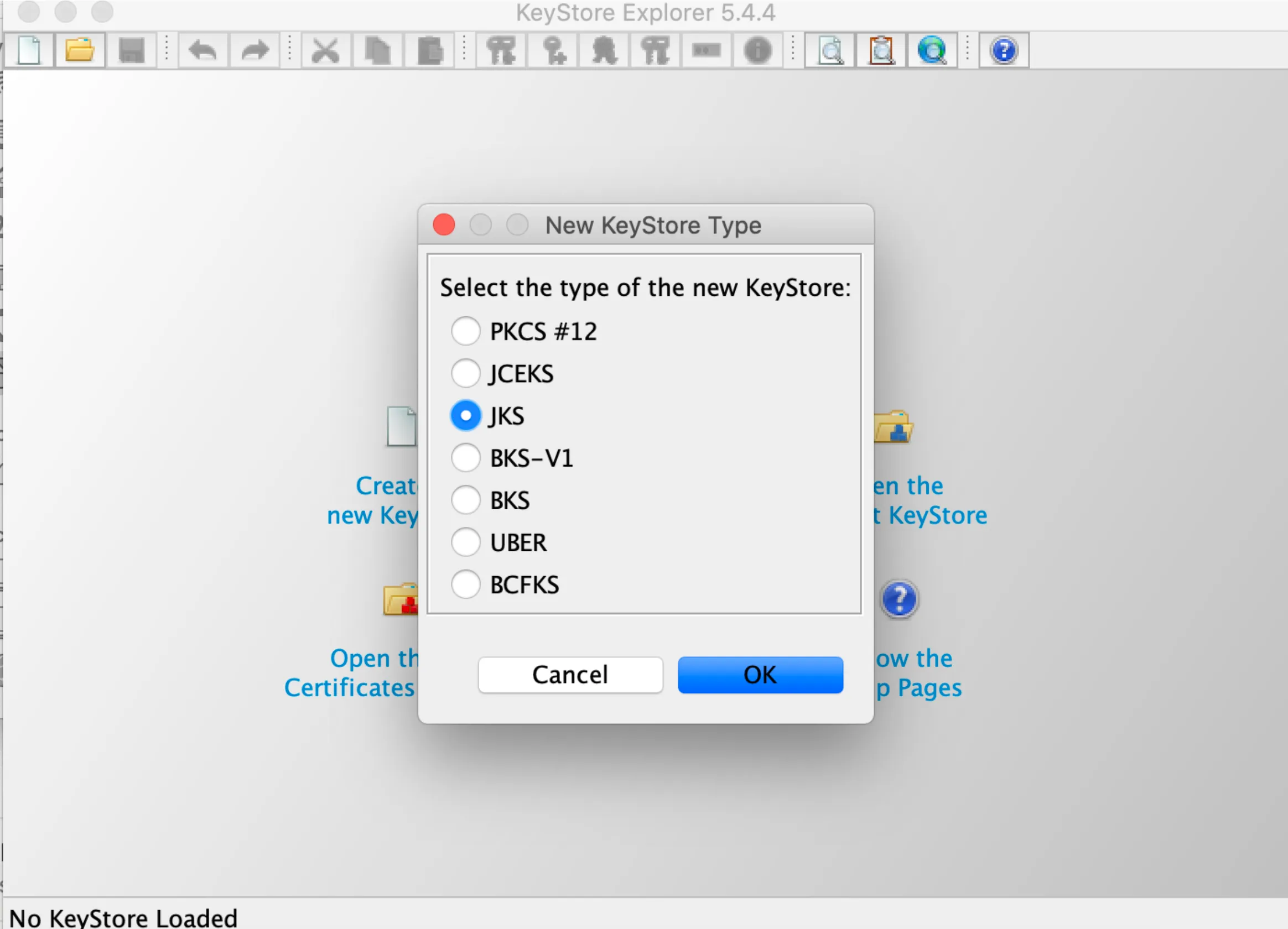The height and width of the screenshot is (929, 1288).
Task: Click the Cancel button
Action: pos(570,675)
